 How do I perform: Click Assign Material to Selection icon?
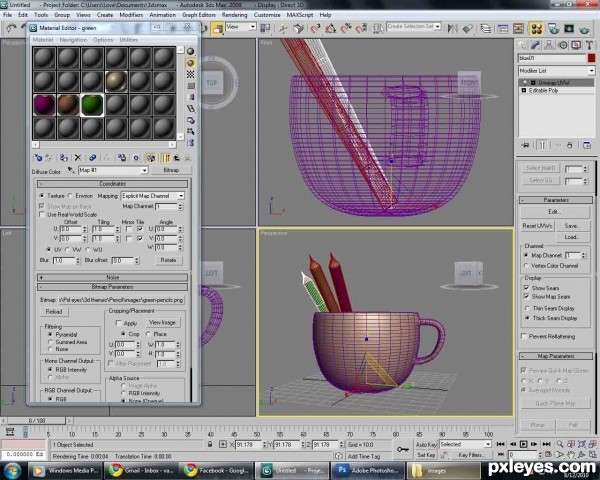[x=64, y=158]
